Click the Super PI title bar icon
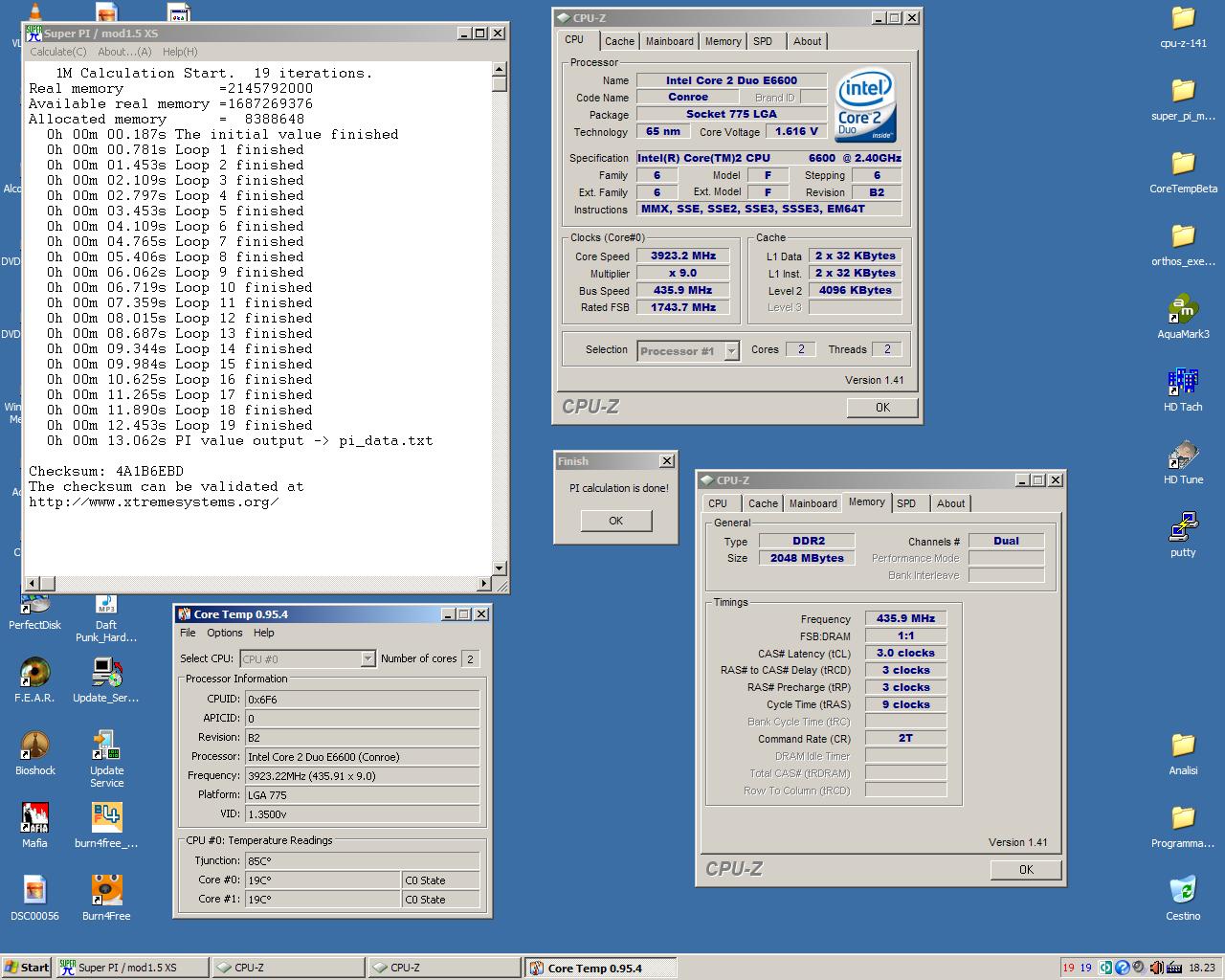 tap(34, 33)
